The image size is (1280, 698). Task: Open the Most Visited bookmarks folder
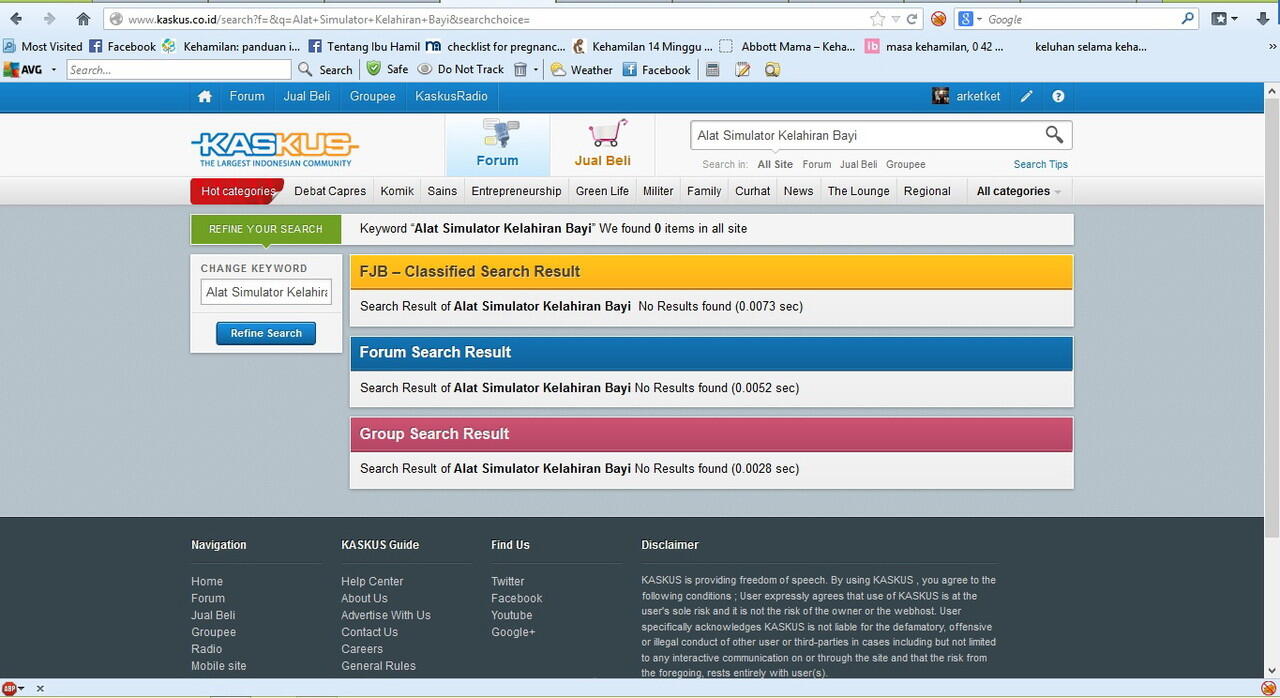tap(43, 46)
